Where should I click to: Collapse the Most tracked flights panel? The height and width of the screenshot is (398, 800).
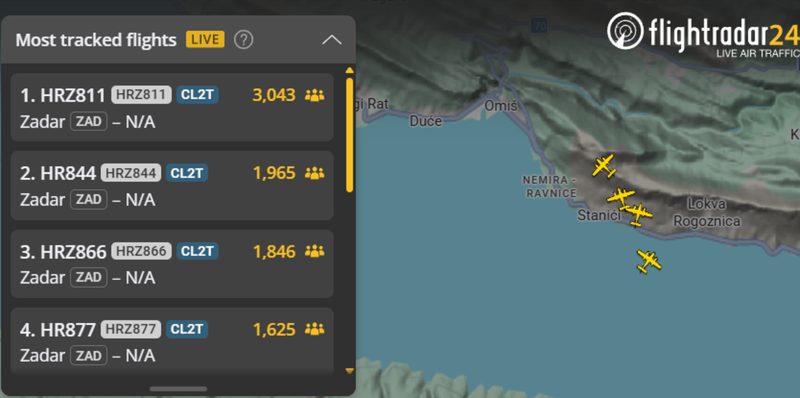tap(332, 40)
